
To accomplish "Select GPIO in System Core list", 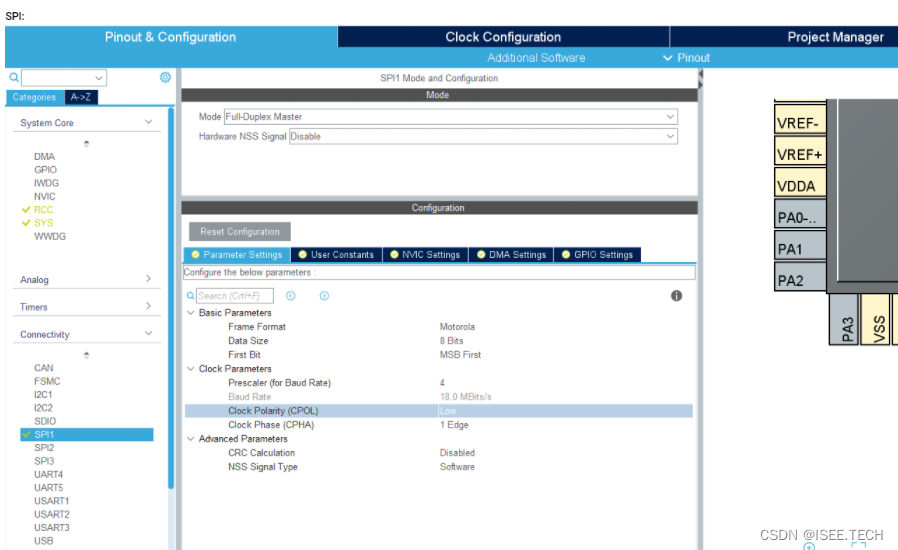I will pyautogui.click(x=45, y=170).
